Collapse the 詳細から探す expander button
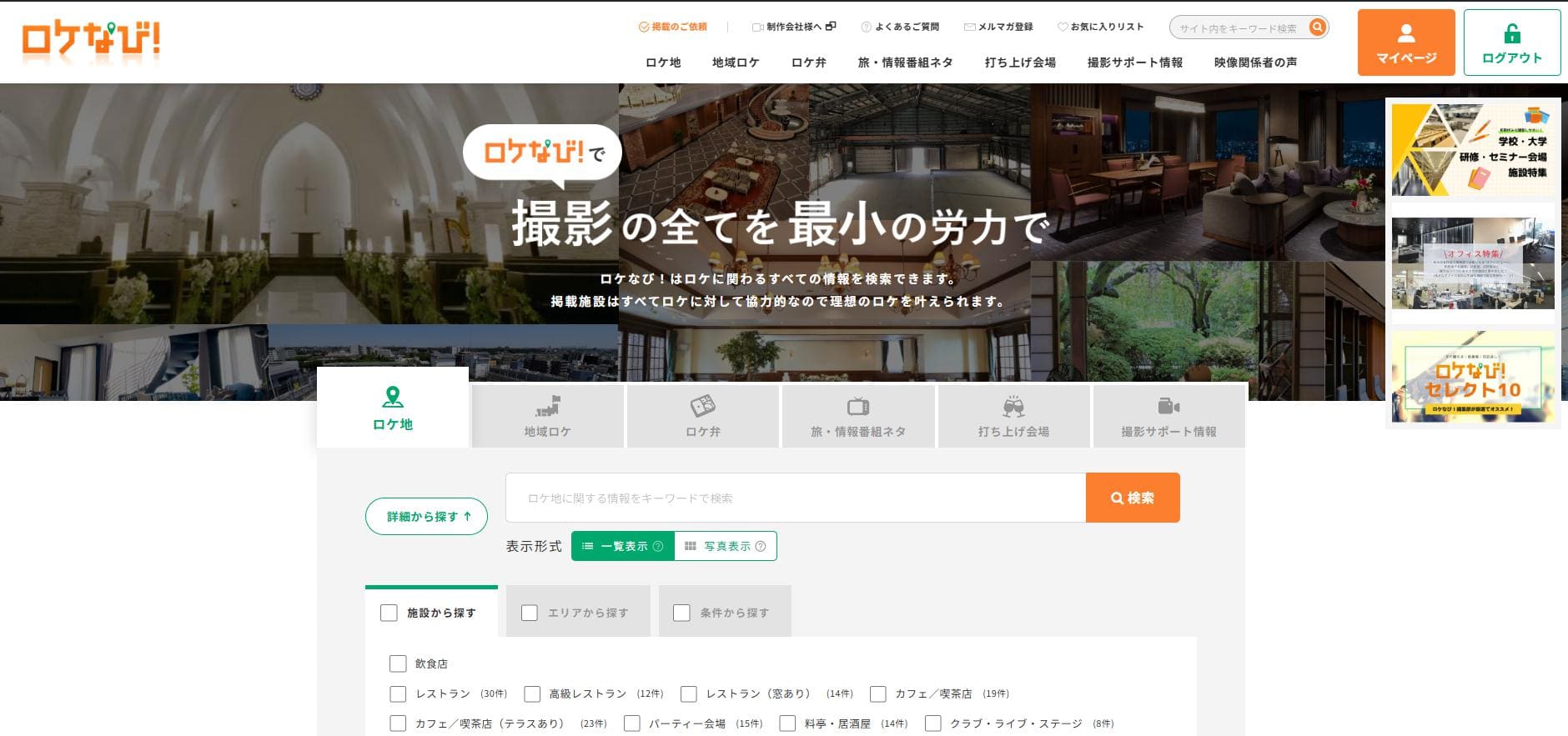 click(x=426, y=517)
